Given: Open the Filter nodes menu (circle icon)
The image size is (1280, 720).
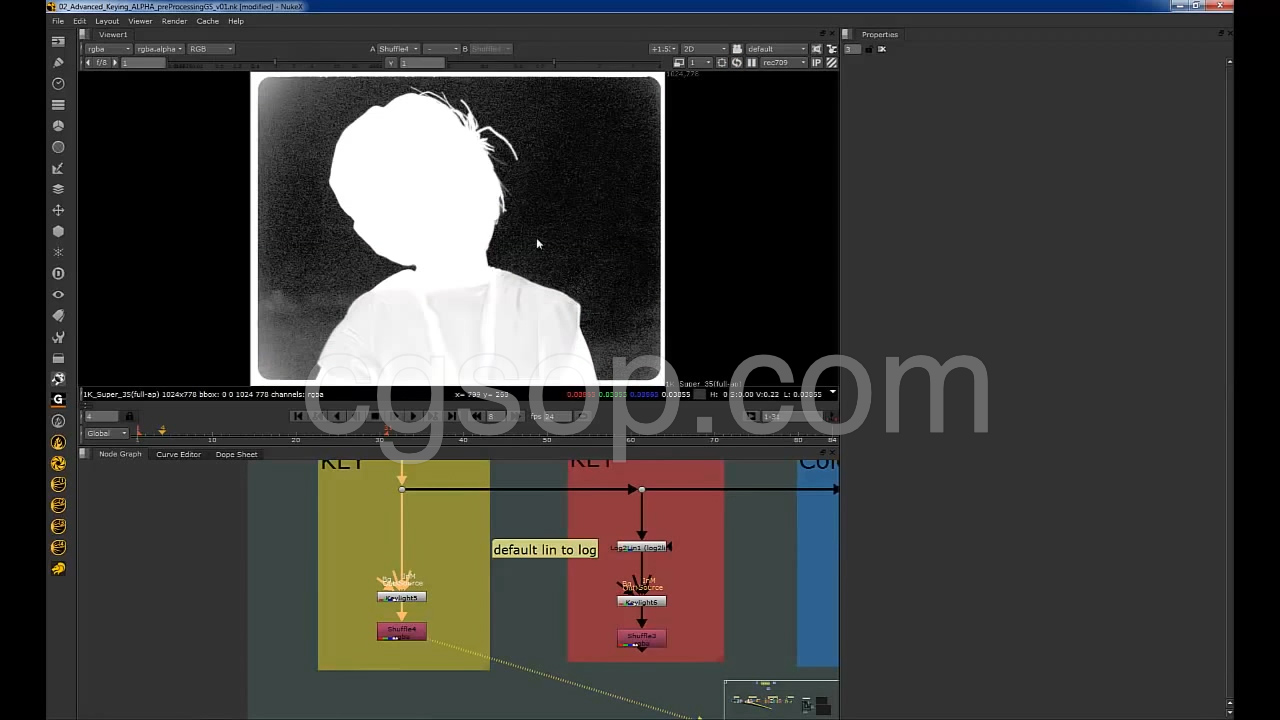Looking at the screenshot, I should (58, 147).
